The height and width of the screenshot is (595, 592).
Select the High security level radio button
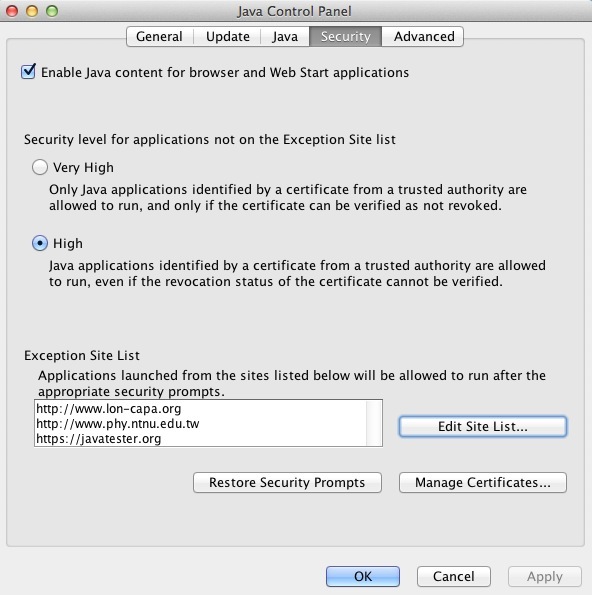point(40,243)
